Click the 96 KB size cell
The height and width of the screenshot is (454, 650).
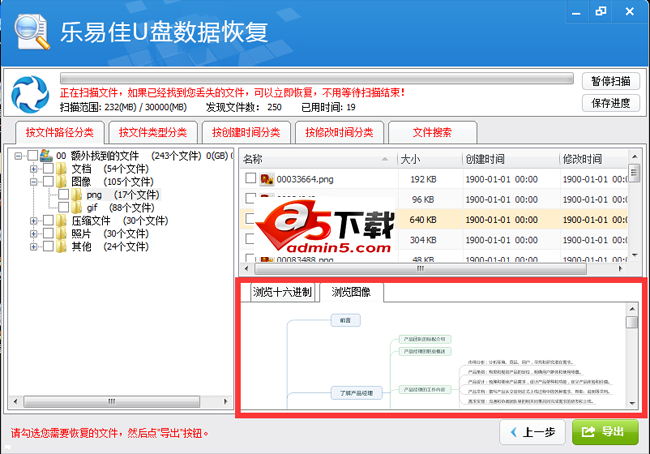(423, 200)
